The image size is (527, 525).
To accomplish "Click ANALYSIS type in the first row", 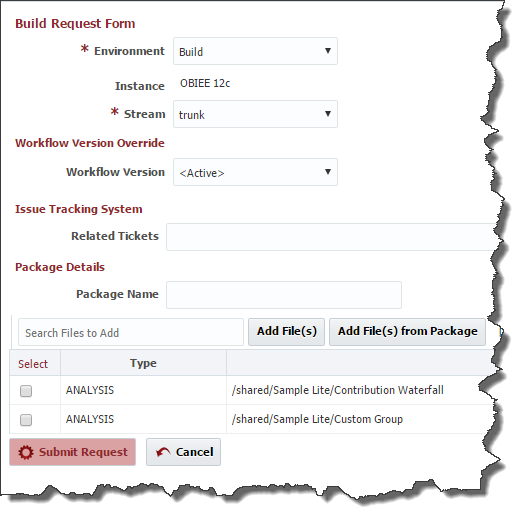I will pyautogui.click(x=90, y=390).
